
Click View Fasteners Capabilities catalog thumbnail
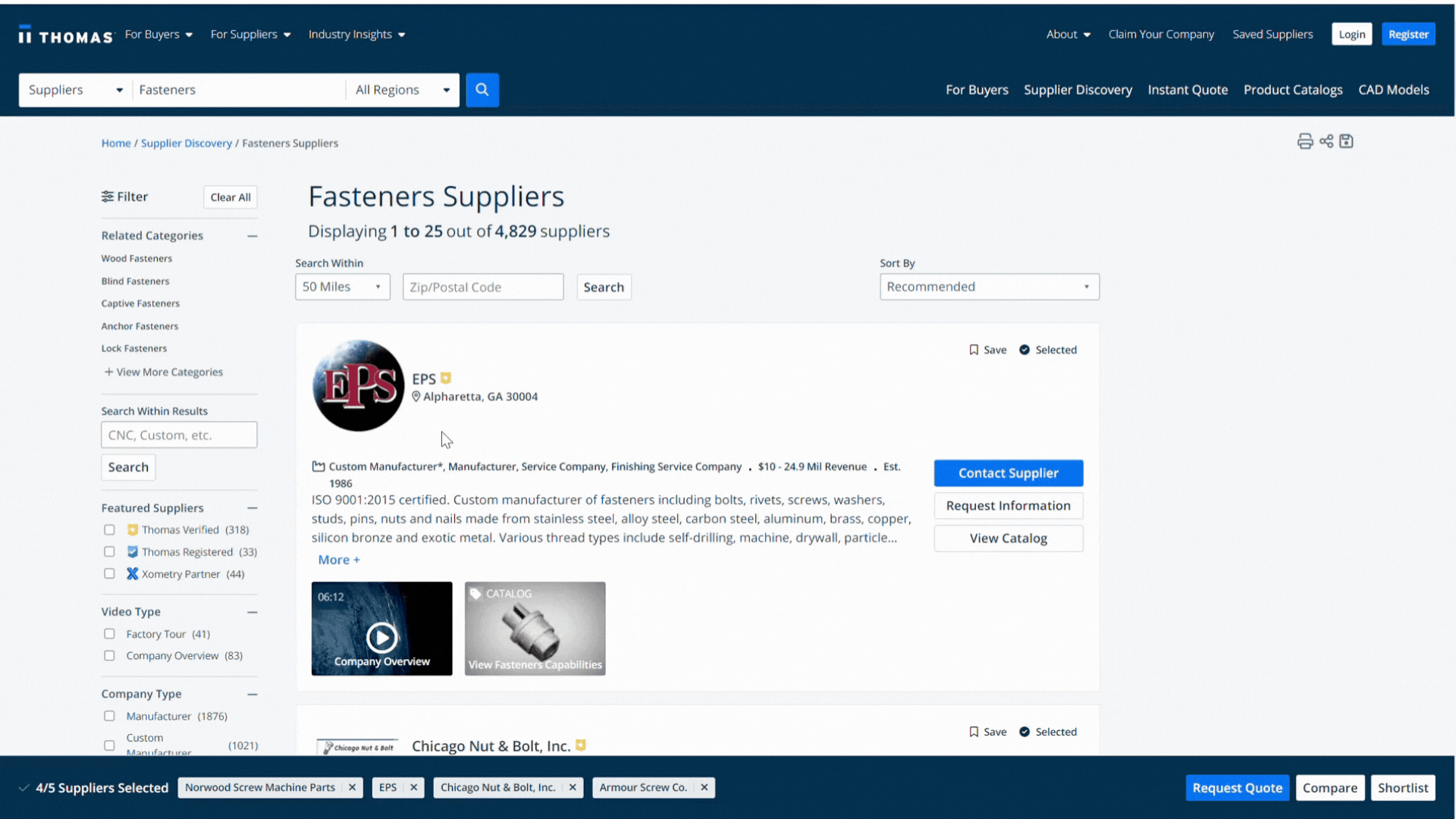click(535, 629)
